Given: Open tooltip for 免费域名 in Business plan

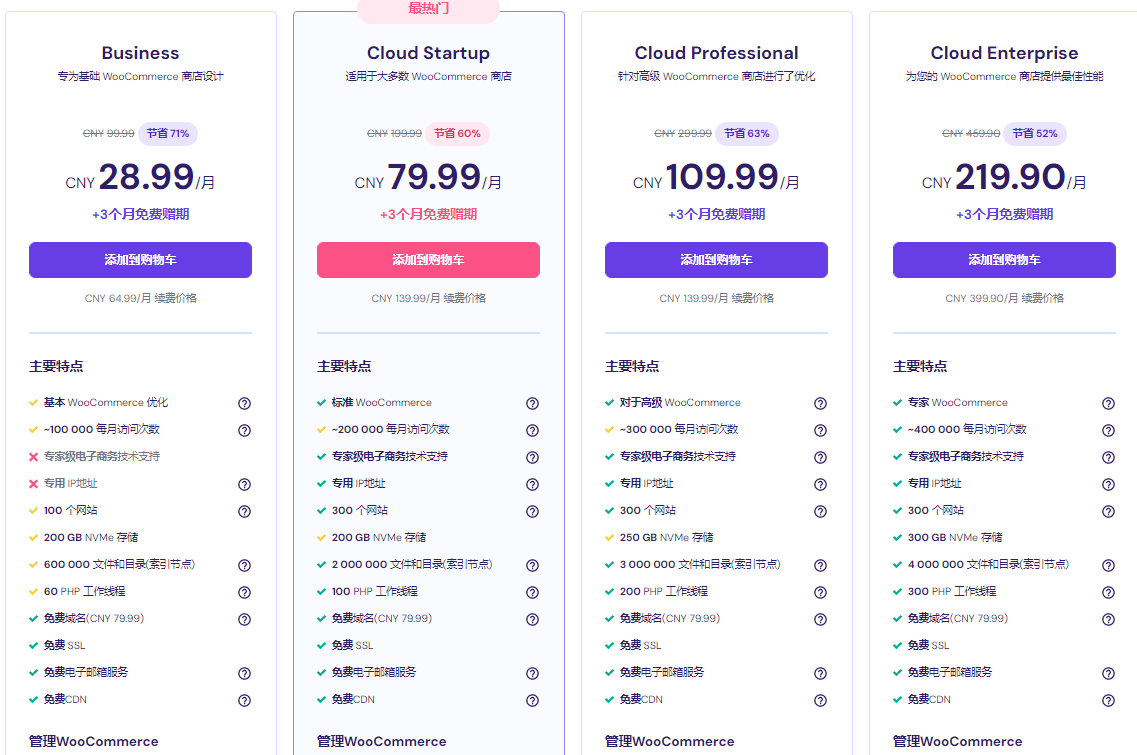Looking at the screenshot, I should coord(244,619).
